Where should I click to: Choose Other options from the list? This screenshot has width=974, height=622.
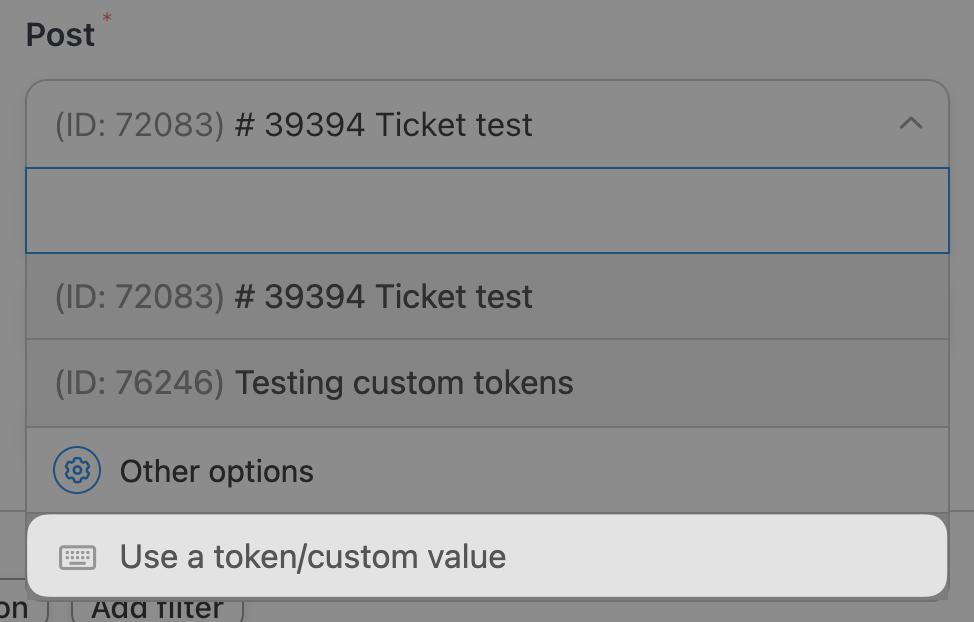click(x=216, y=470)
